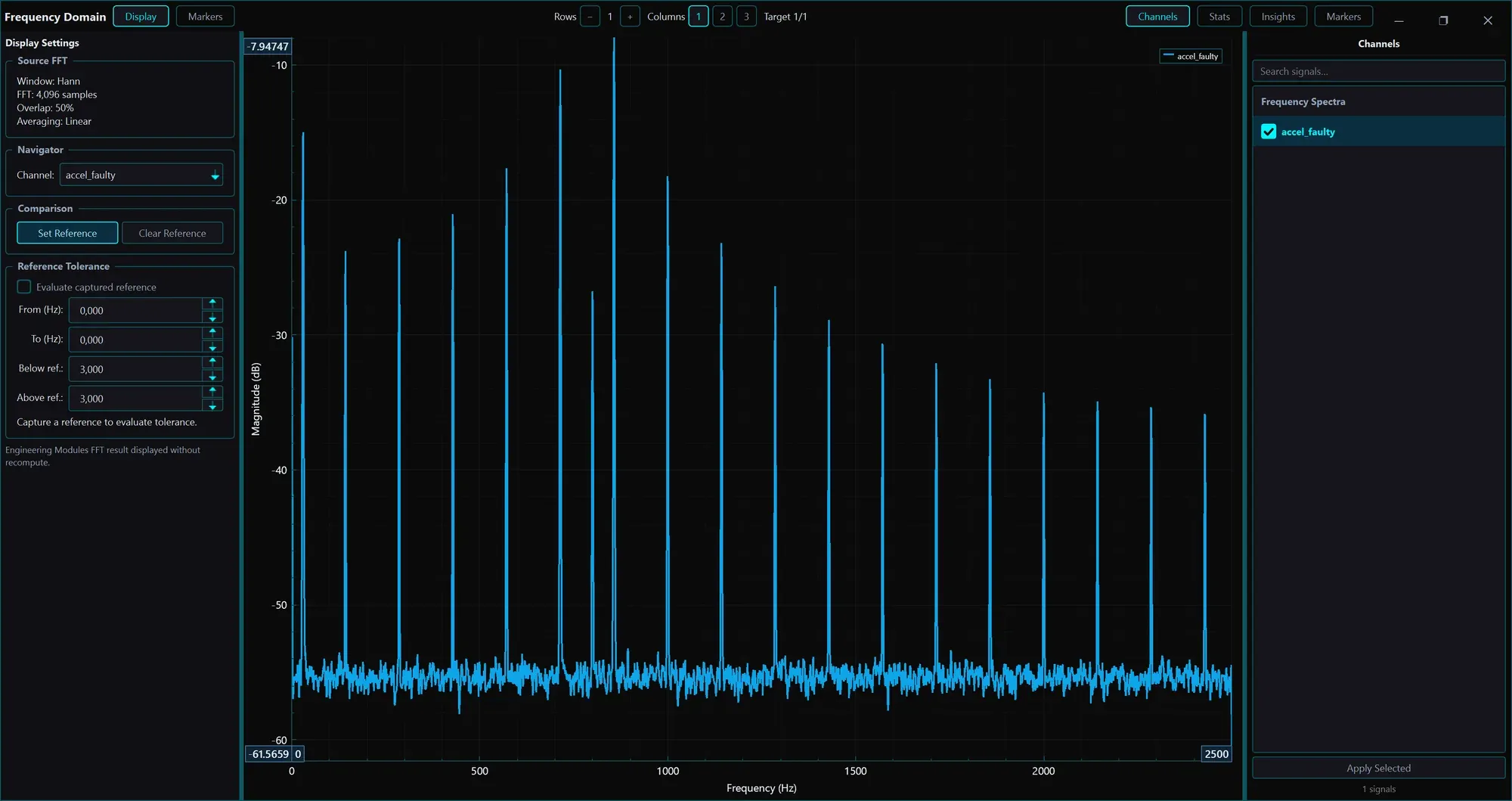
Task: Set columns to 3
Action: pos(746,17)
